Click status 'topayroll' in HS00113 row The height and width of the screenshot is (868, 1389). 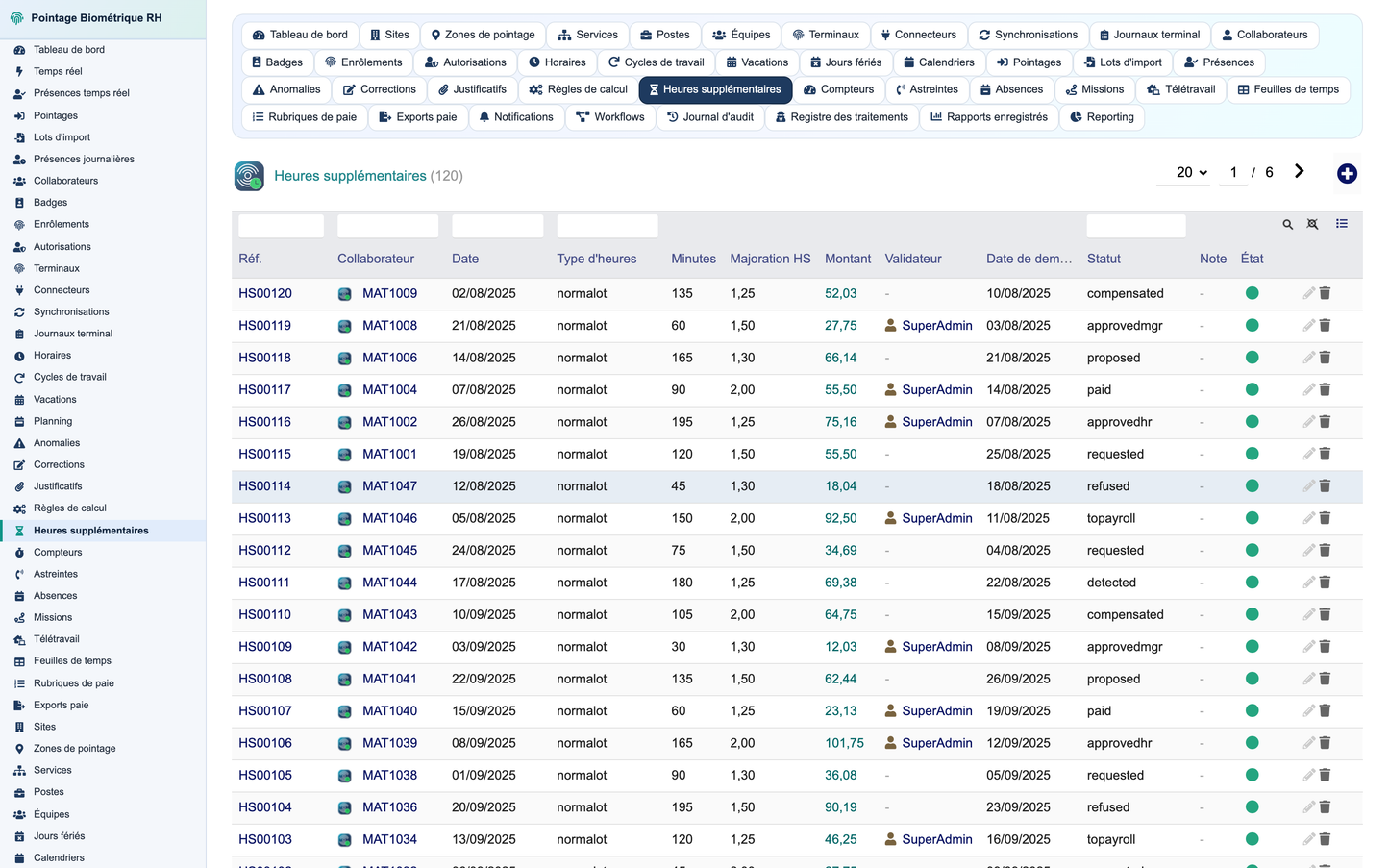coord(1111,518)
